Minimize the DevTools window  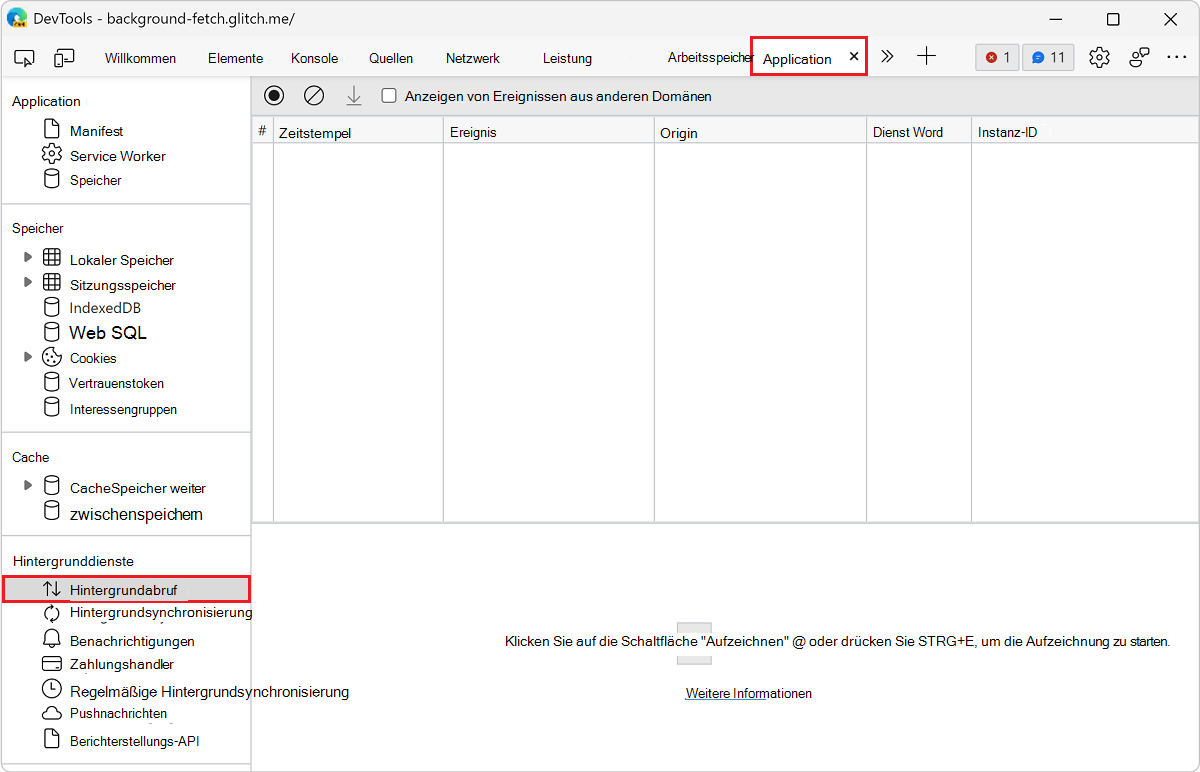pyautogui.click(x=1056, y=19)
